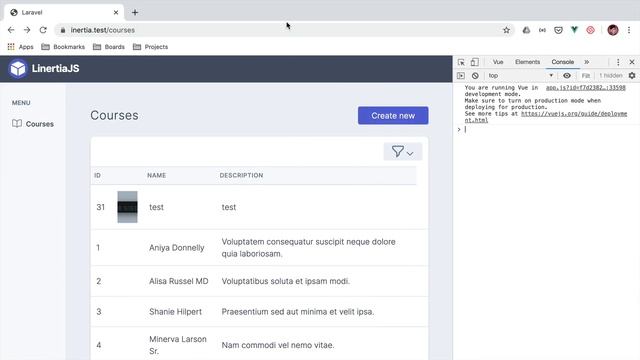This screenshot has width=640, height=360.
Task: Open a new browser tab
Action: [135, 12]
